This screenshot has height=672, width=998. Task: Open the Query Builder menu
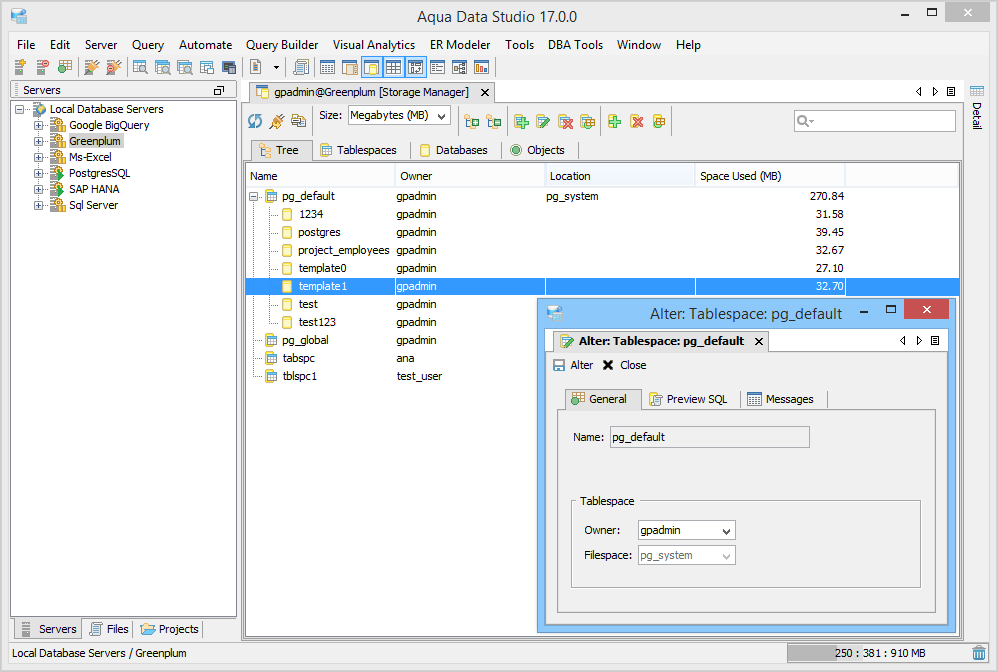click(x=282, y=45)
